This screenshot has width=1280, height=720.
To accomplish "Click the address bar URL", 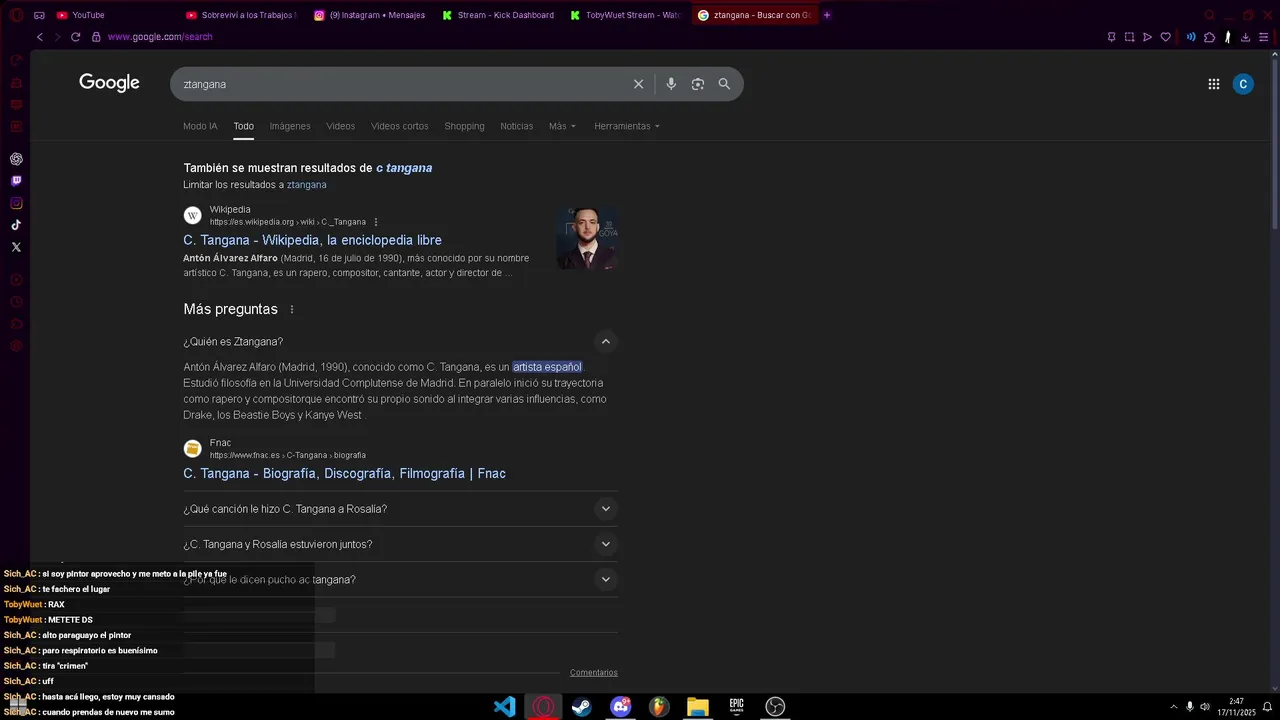I will [160, 37].
